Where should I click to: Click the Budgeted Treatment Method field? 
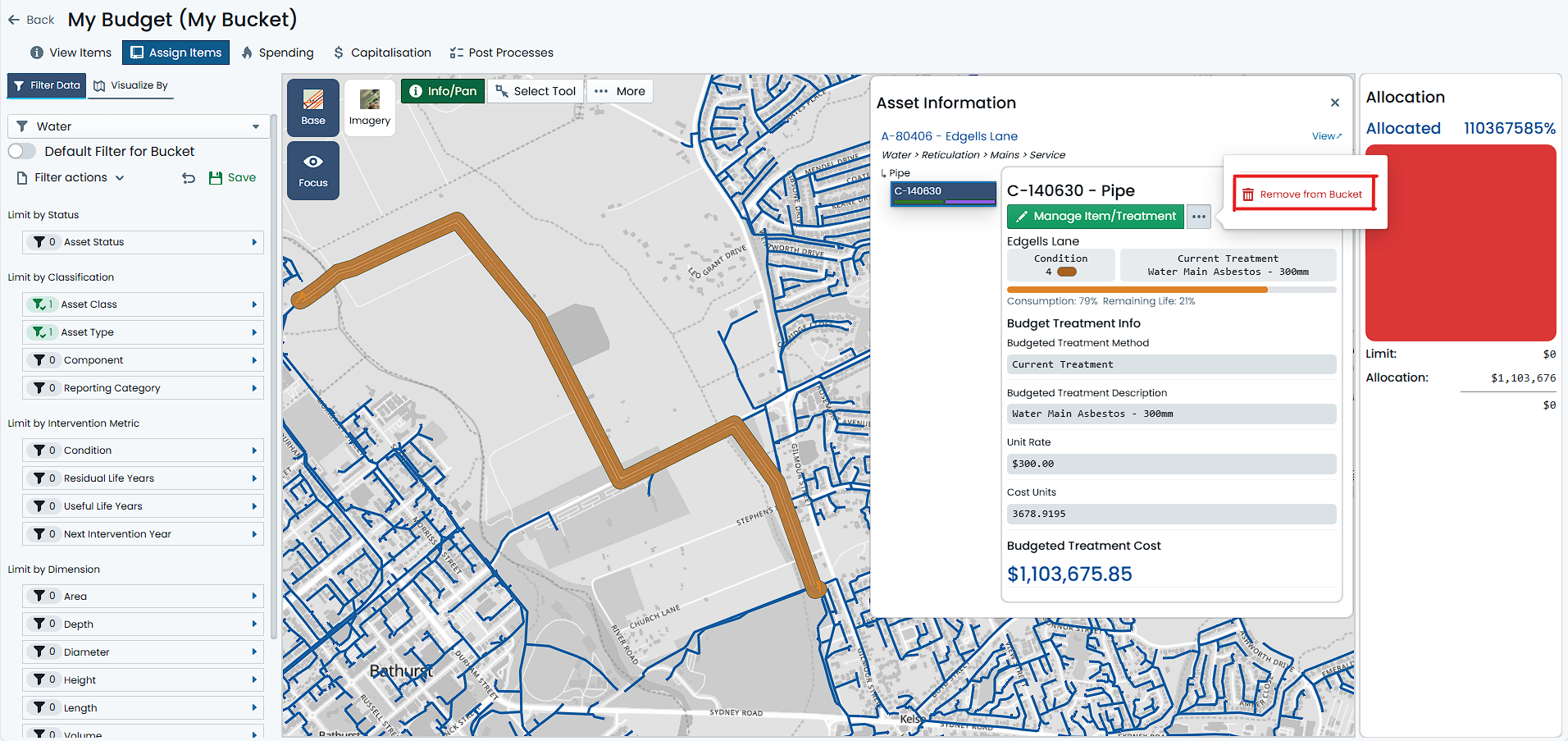click(x=1171, y=364)
